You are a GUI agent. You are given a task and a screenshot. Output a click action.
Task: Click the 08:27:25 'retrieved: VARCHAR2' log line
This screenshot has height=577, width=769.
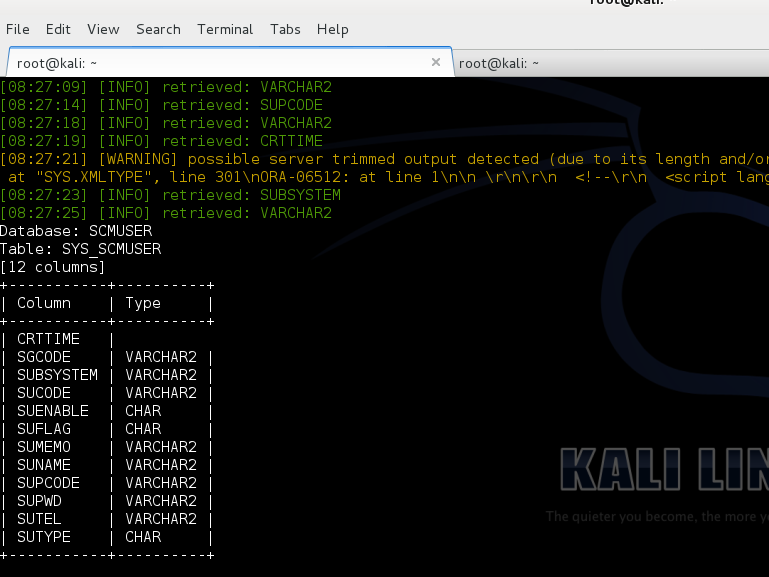[x=166, y=213]
